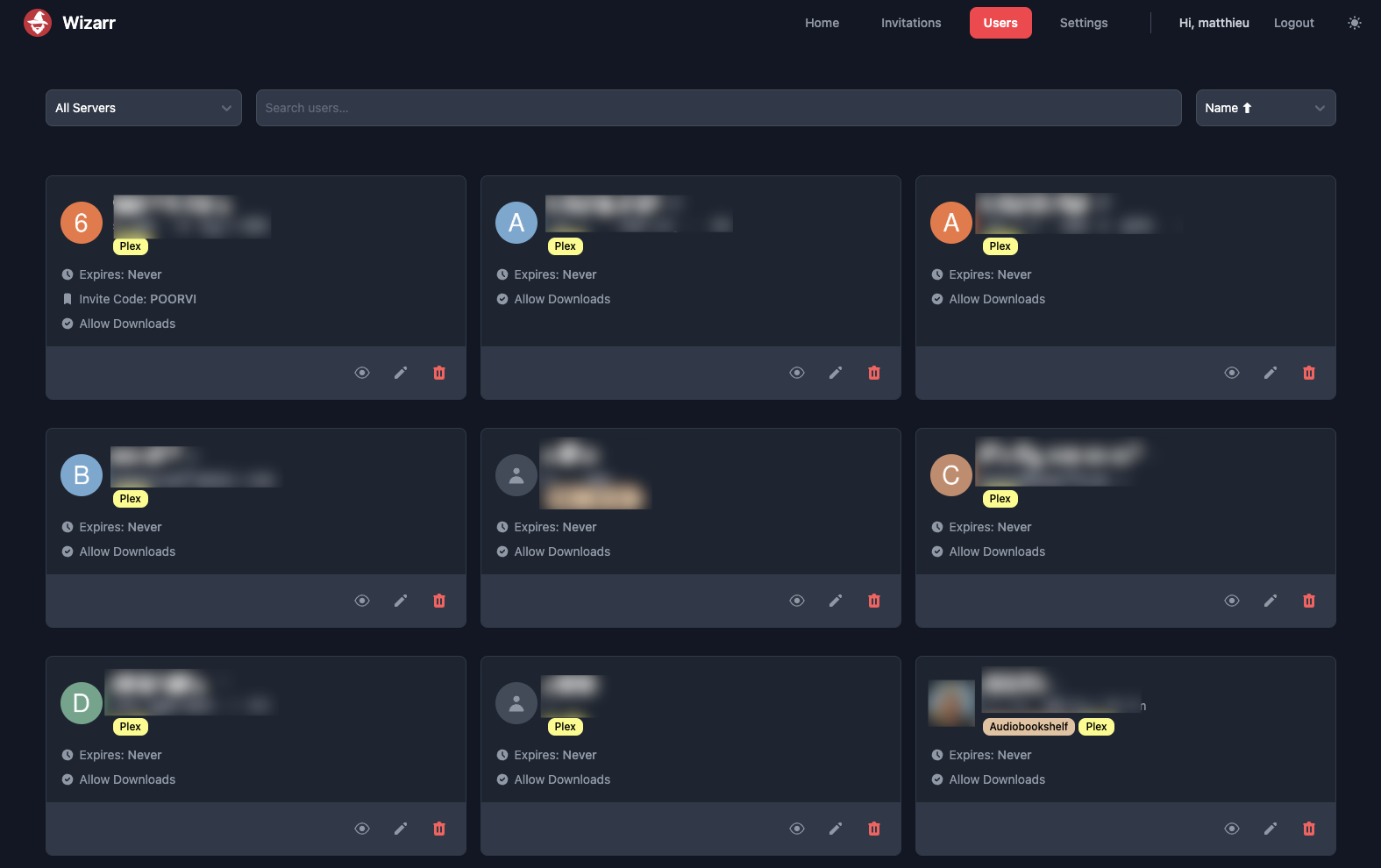The height and width of the screenshot is (868, 1381).
Task: Open Settings from the top navigation
Action: [x=1083, y=23]
